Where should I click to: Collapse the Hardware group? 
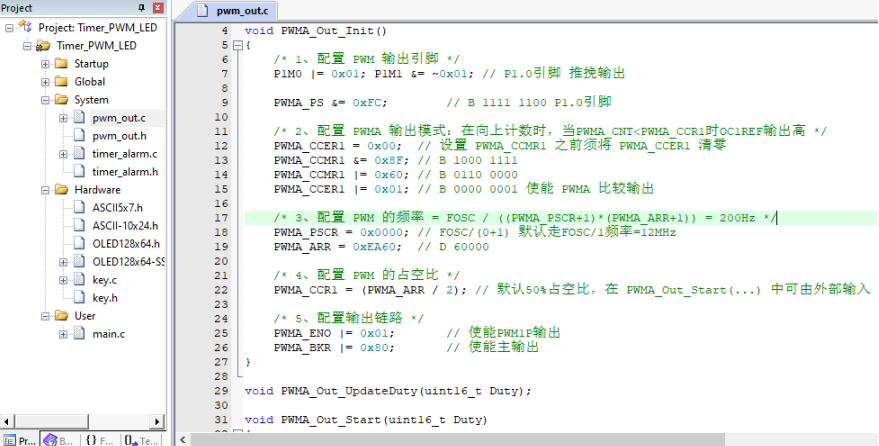(45, 190)
